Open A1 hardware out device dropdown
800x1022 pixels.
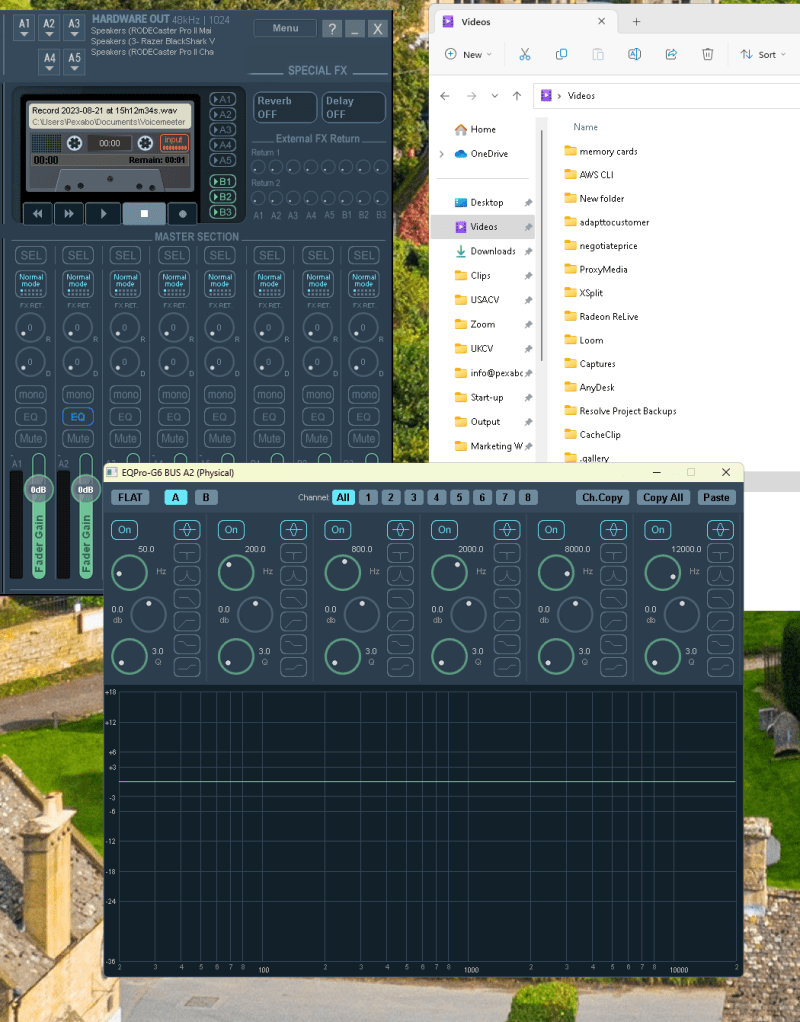(24, 27)
